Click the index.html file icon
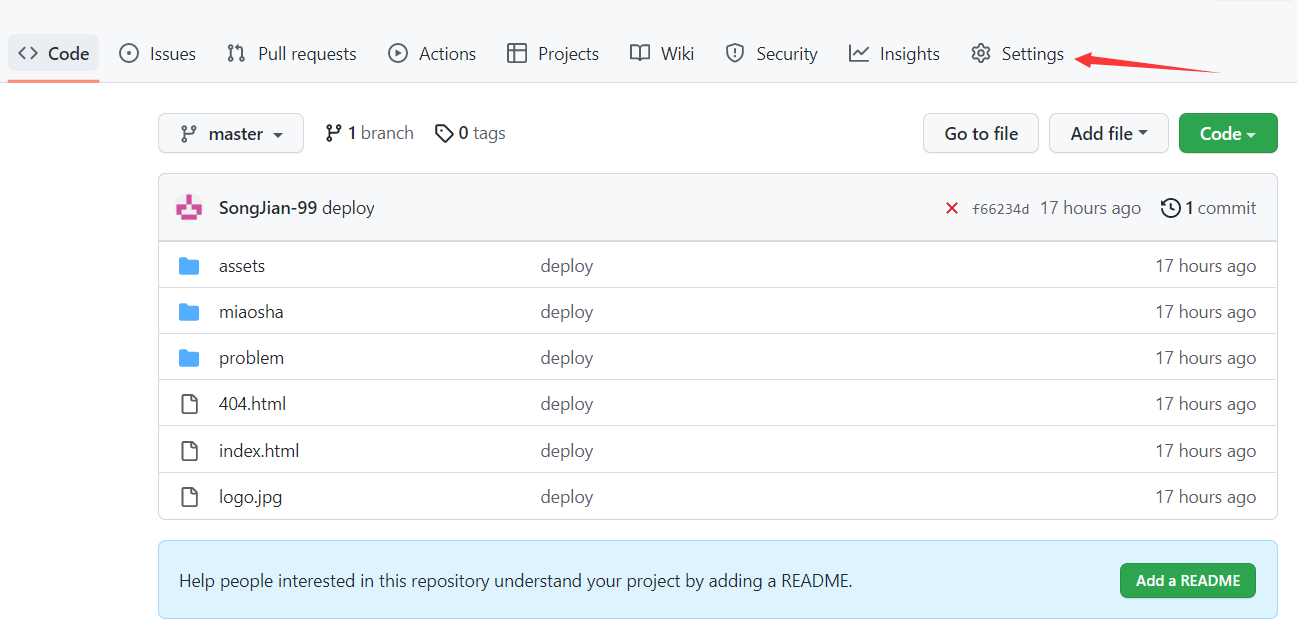 coord(189,451)
